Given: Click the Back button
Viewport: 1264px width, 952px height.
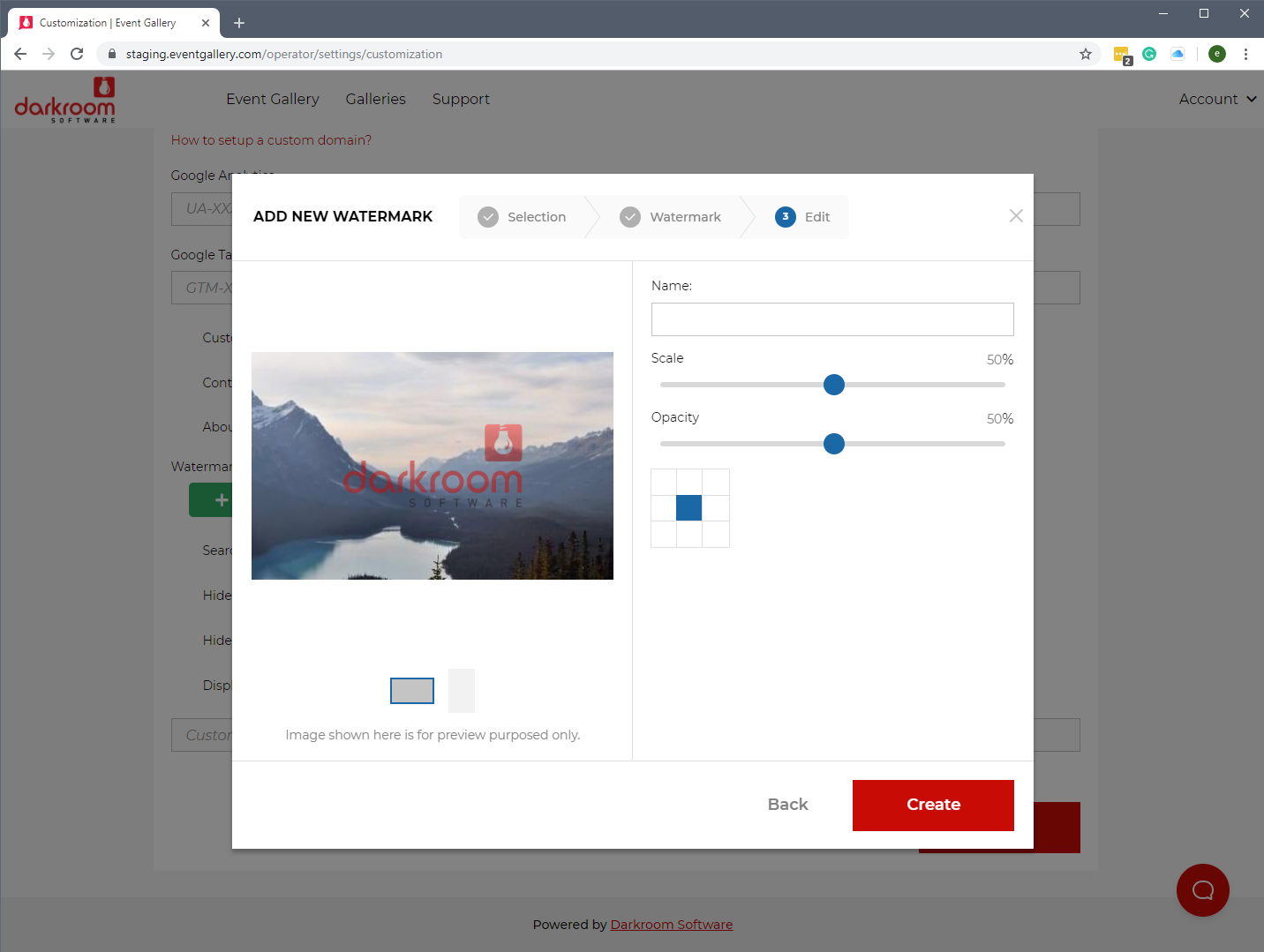Looking at the screenshot, I should coord(788,805).
